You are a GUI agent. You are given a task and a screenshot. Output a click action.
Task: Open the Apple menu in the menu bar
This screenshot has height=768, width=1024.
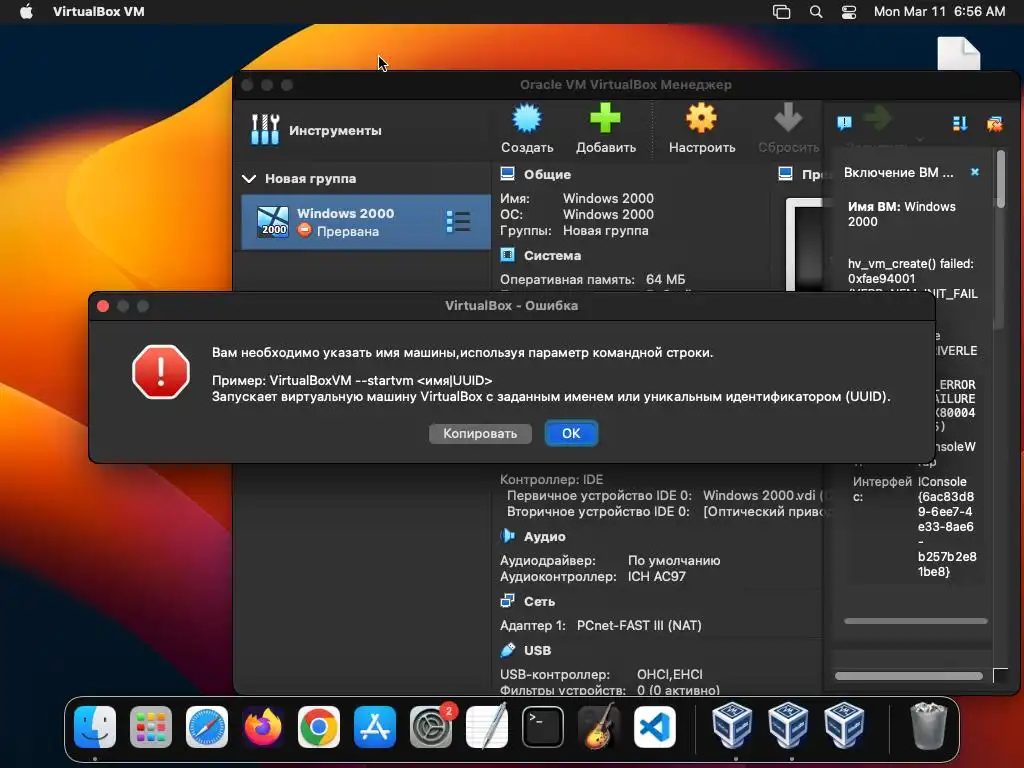tap(26, 12)
